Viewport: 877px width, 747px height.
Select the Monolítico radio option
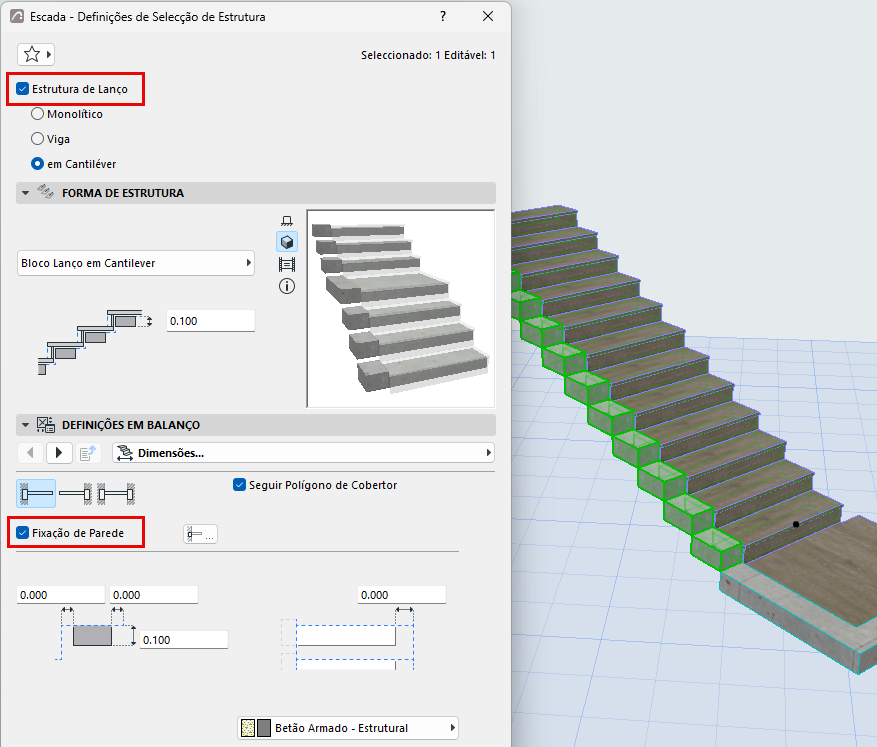pos(37,114)
